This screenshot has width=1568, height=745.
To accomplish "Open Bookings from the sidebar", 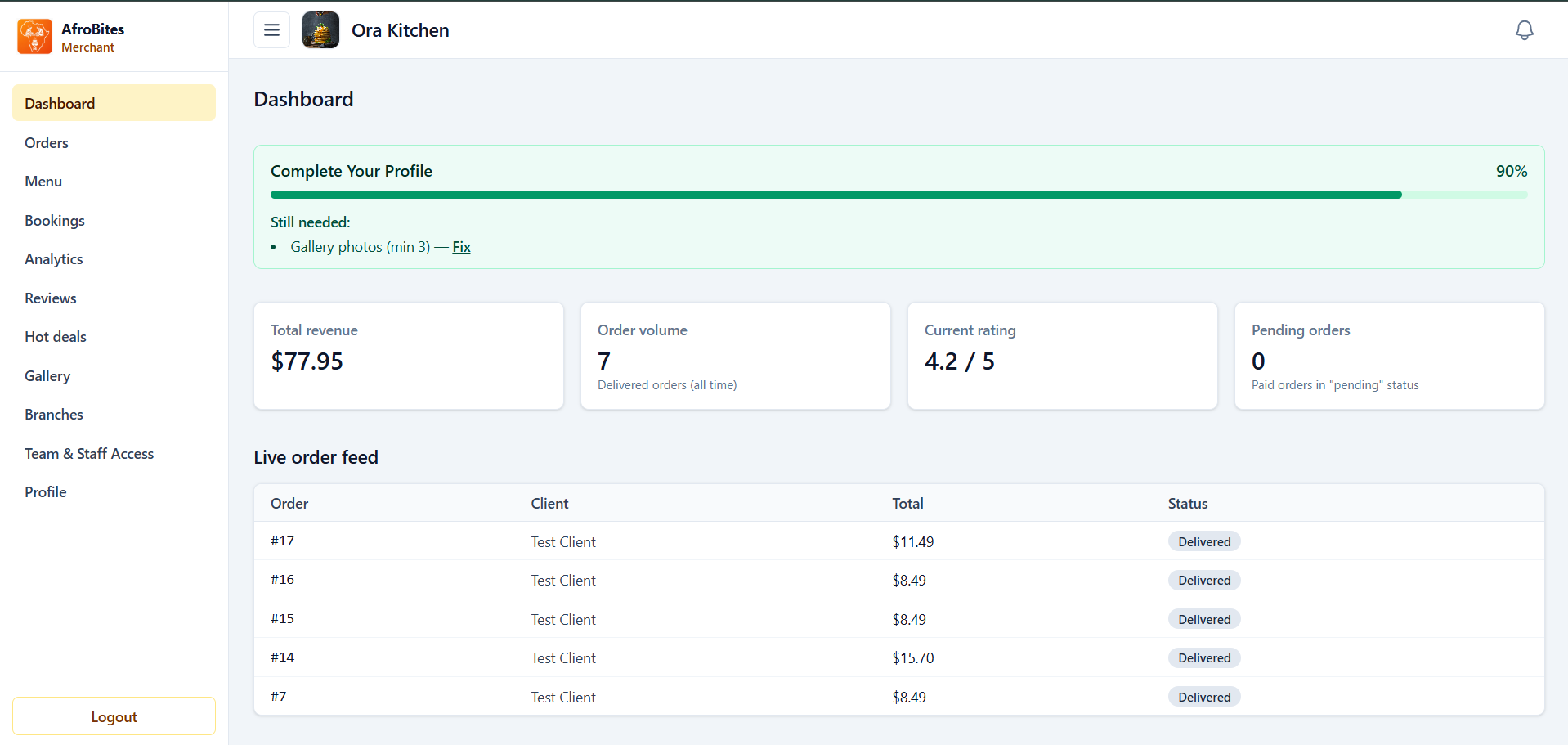I will [114, 220].
